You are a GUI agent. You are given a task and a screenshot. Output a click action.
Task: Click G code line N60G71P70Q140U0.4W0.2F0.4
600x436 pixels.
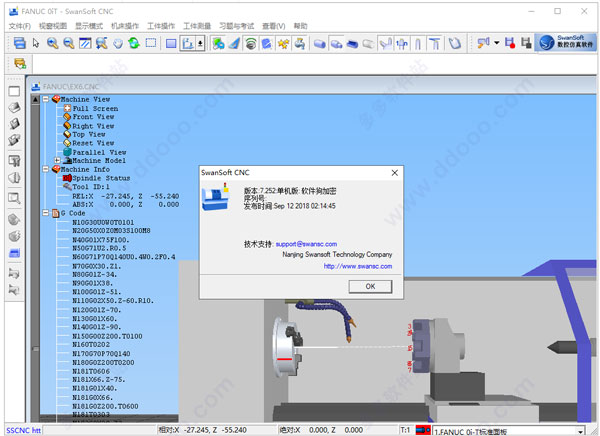coord(124,257)
